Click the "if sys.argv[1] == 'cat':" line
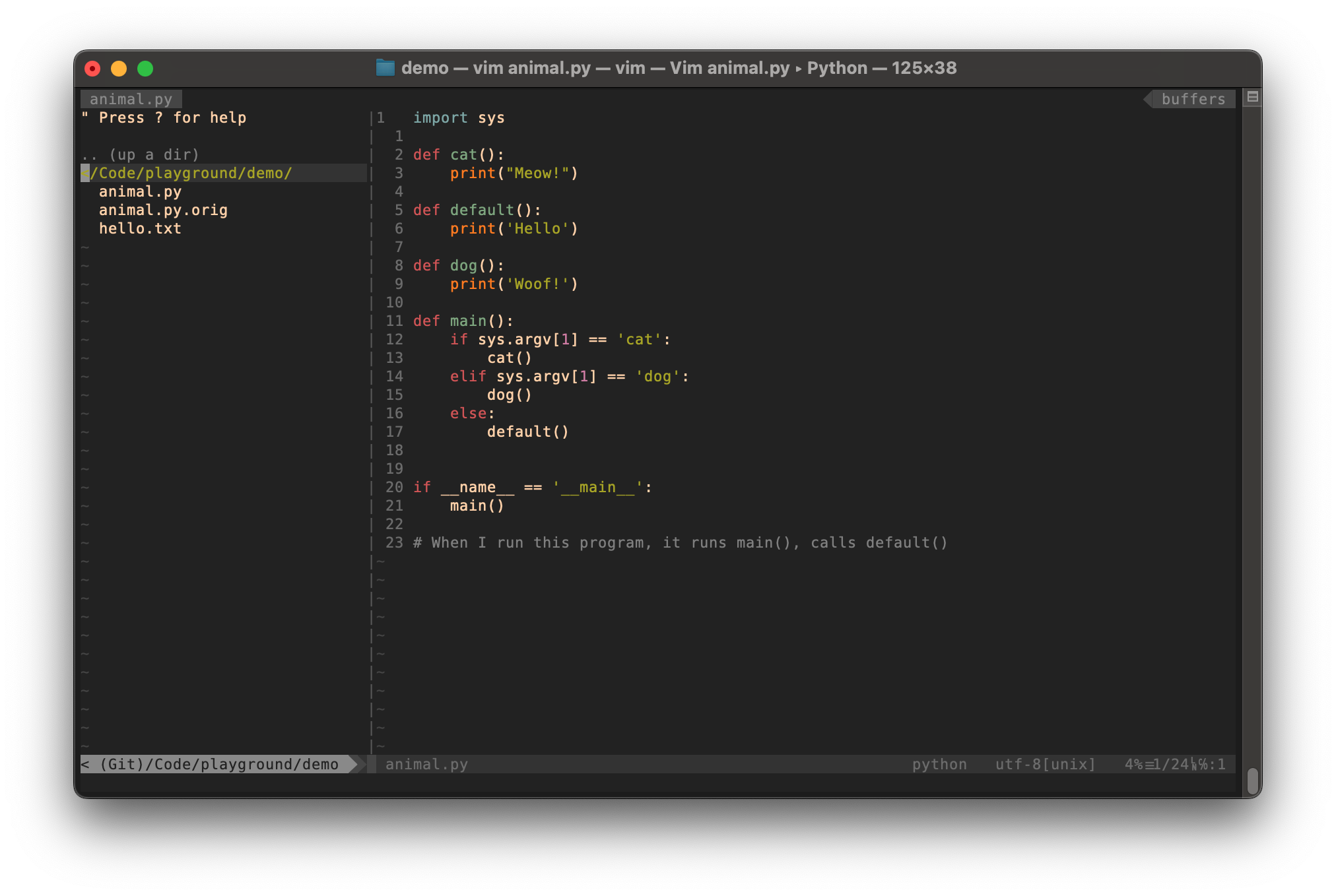The image size is (1336, 896). pos(560,339)
